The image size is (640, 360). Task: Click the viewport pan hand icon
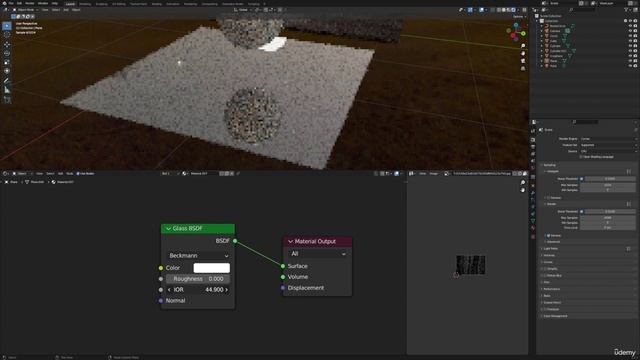click(523, 53)
